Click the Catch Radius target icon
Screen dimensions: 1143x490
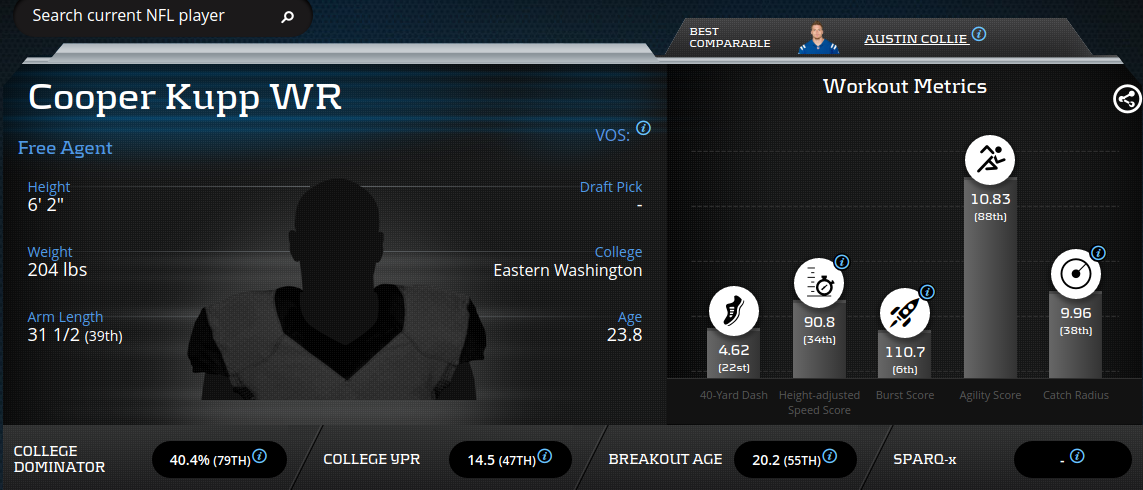tap(1075, 273)
